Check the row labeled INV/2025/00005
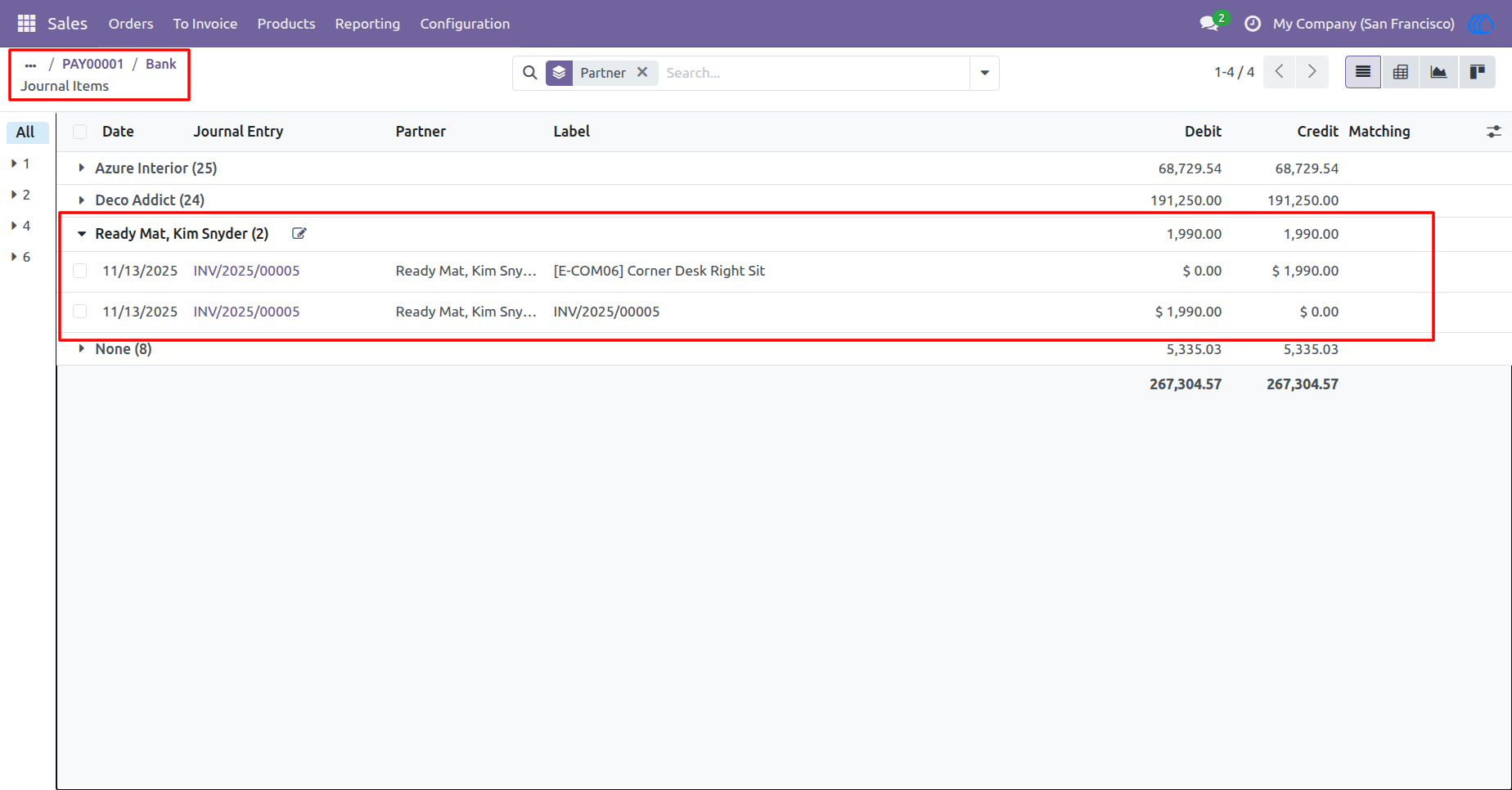Image resolution: width=1512 pixels, height=790 pixels. [x=79, y=312]
